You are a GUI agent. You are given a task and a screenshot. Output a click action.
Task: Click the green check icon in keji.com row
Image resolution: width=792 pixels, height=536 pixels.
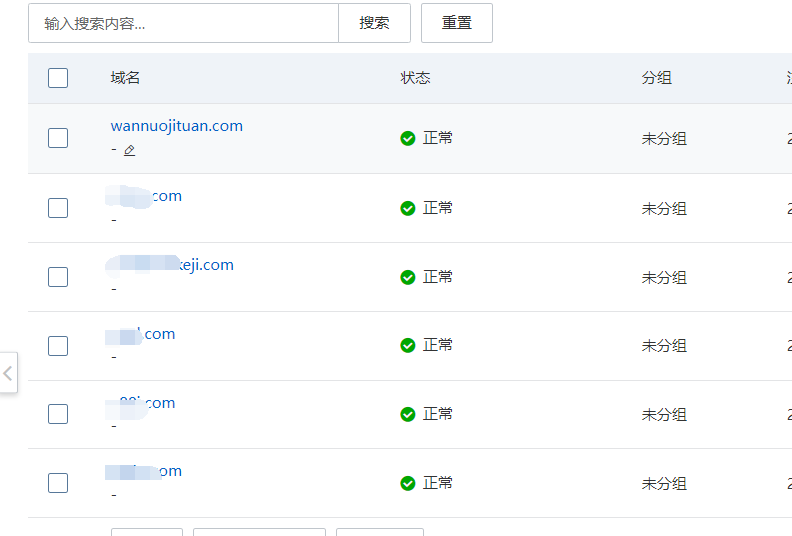pyautogui.click(x=408, y=276)
